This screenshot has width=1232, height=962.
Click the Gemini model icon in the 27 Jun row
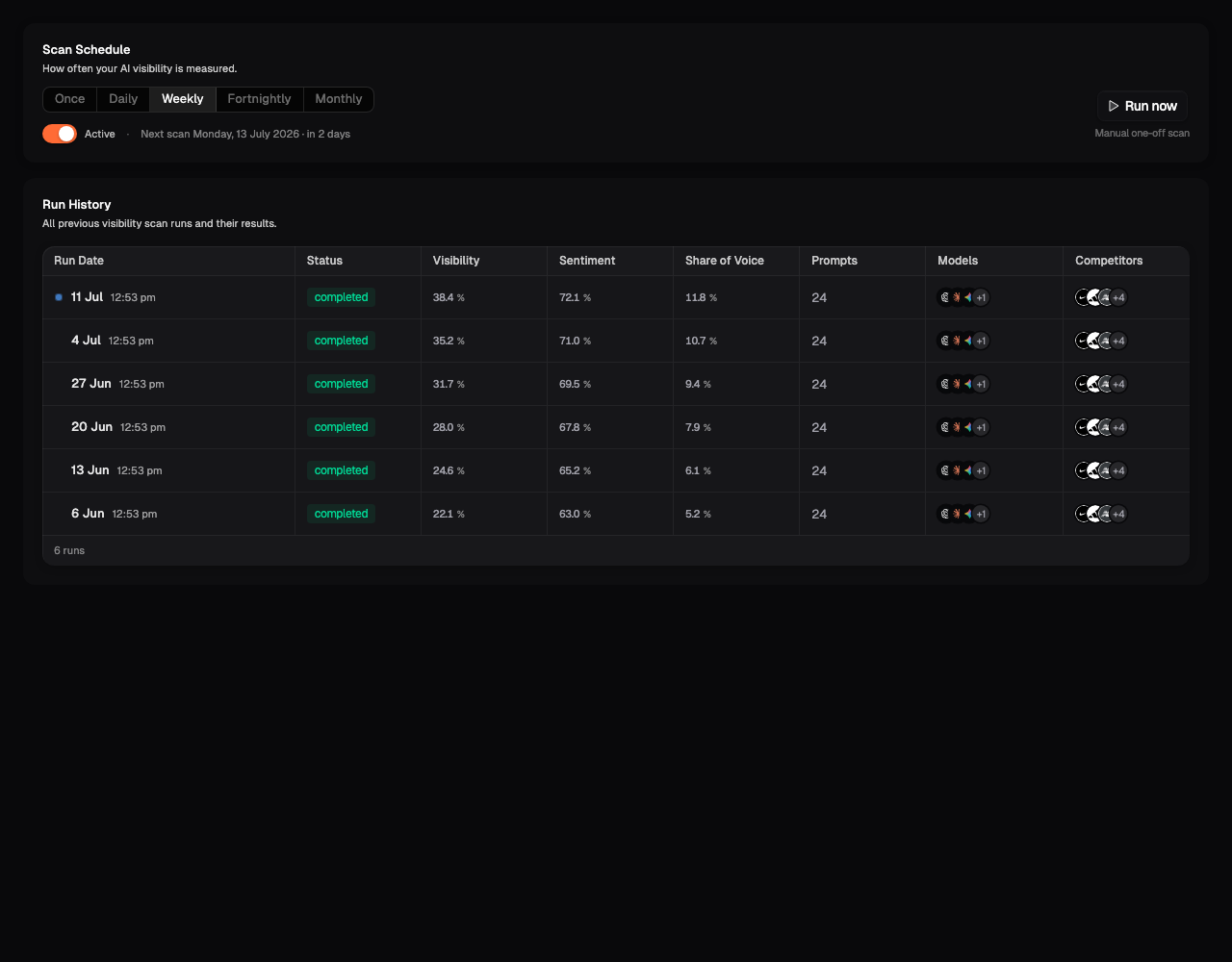tap(968, 385)
